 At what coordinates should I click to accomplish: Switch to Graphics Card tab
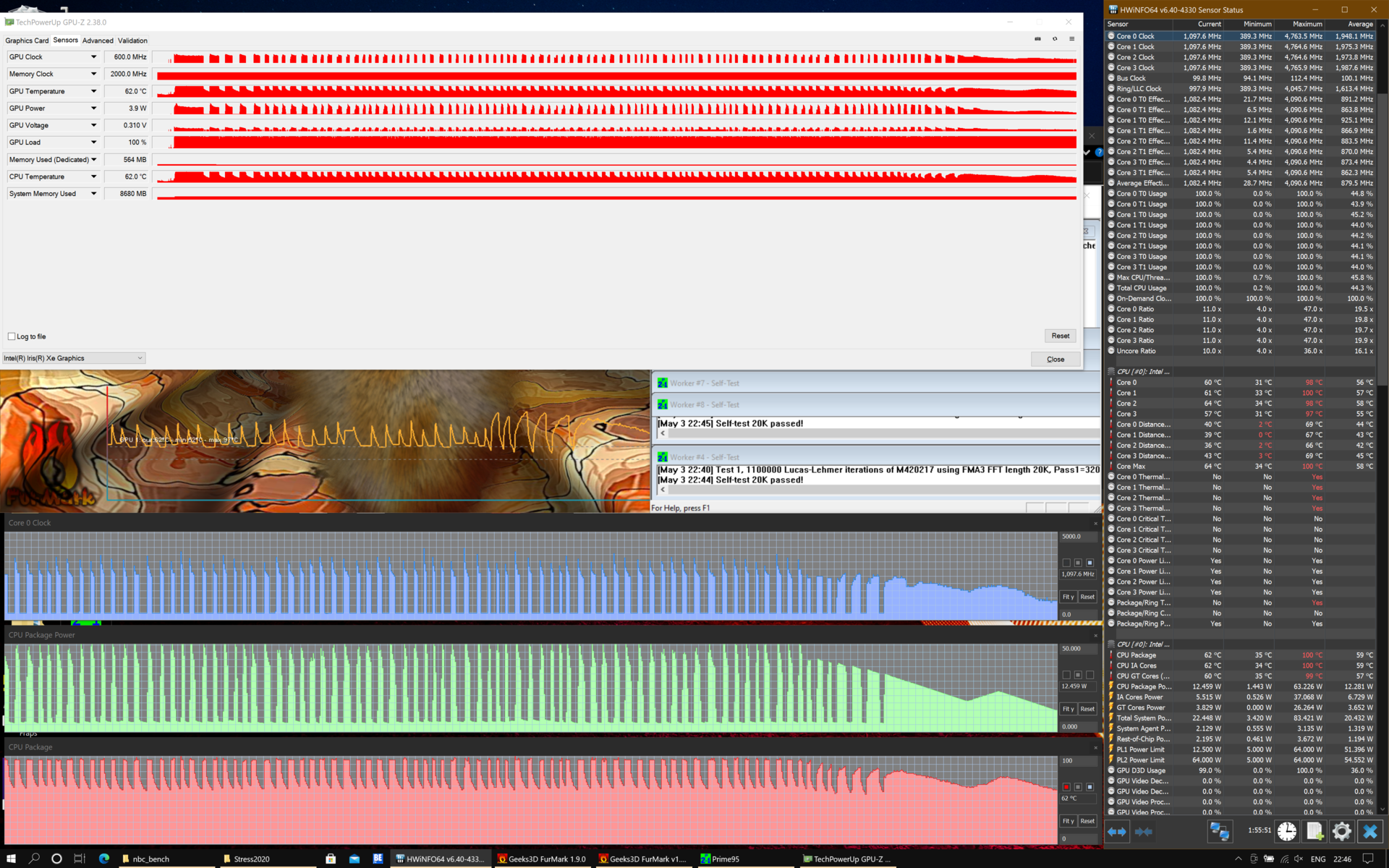coord(27,41)
